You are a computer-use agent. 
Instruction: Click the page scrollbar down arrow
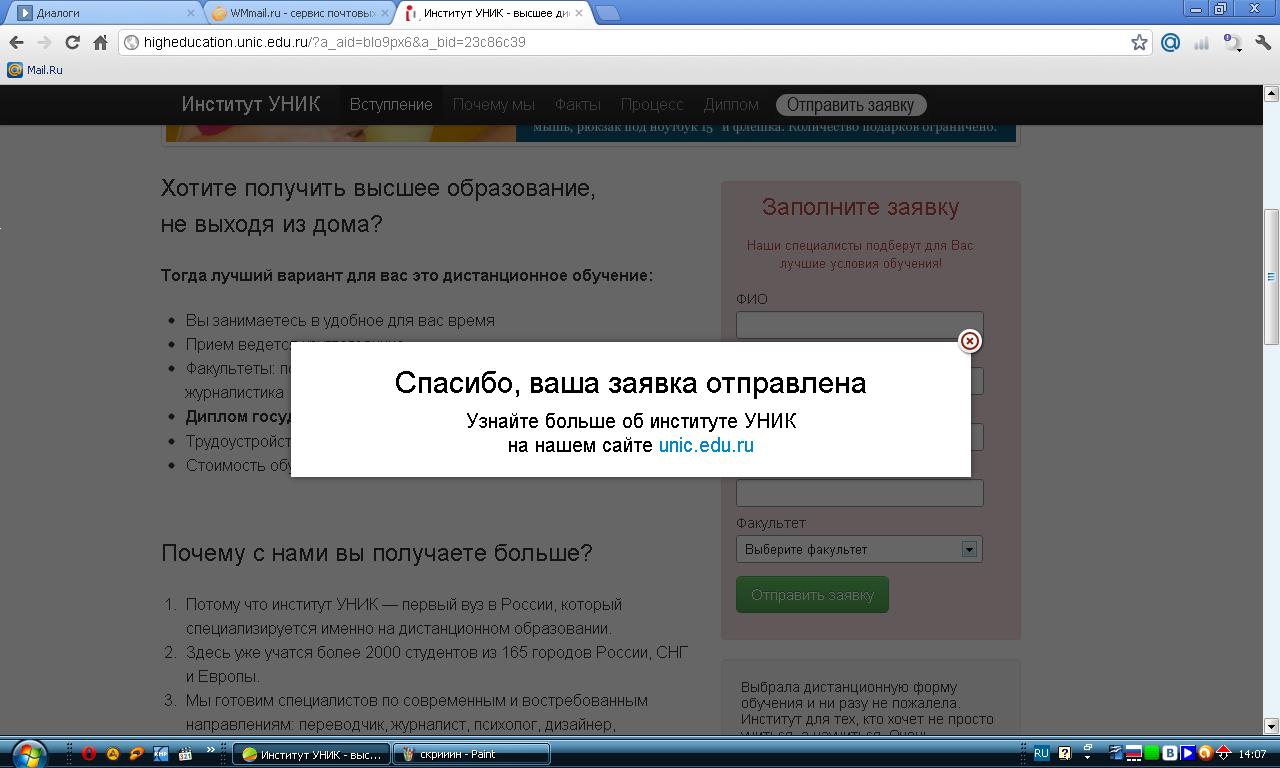pos(1271,726)
